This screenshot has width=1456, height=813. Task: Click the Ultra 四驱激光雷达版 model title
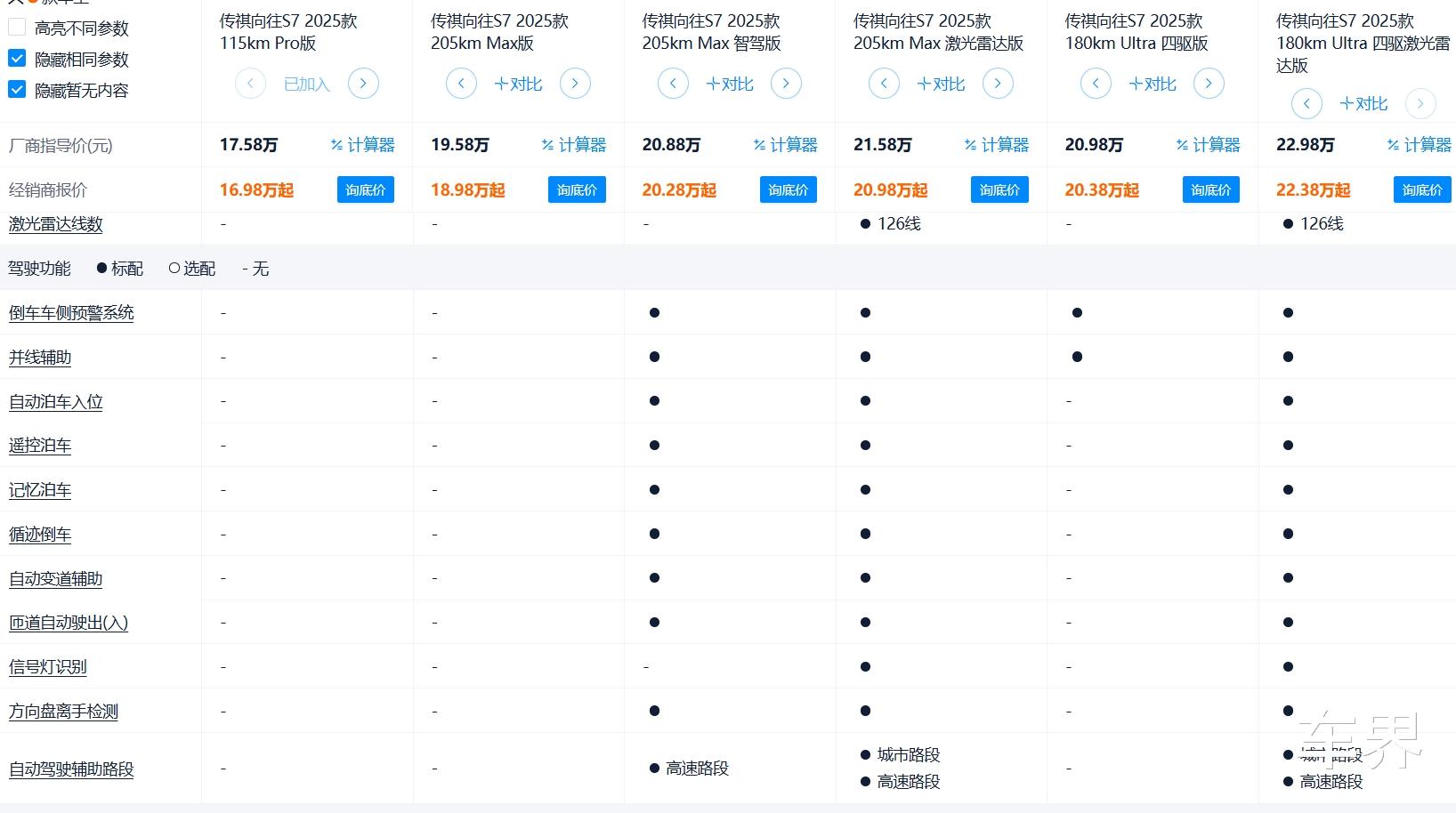click(x=1363, y=43)
